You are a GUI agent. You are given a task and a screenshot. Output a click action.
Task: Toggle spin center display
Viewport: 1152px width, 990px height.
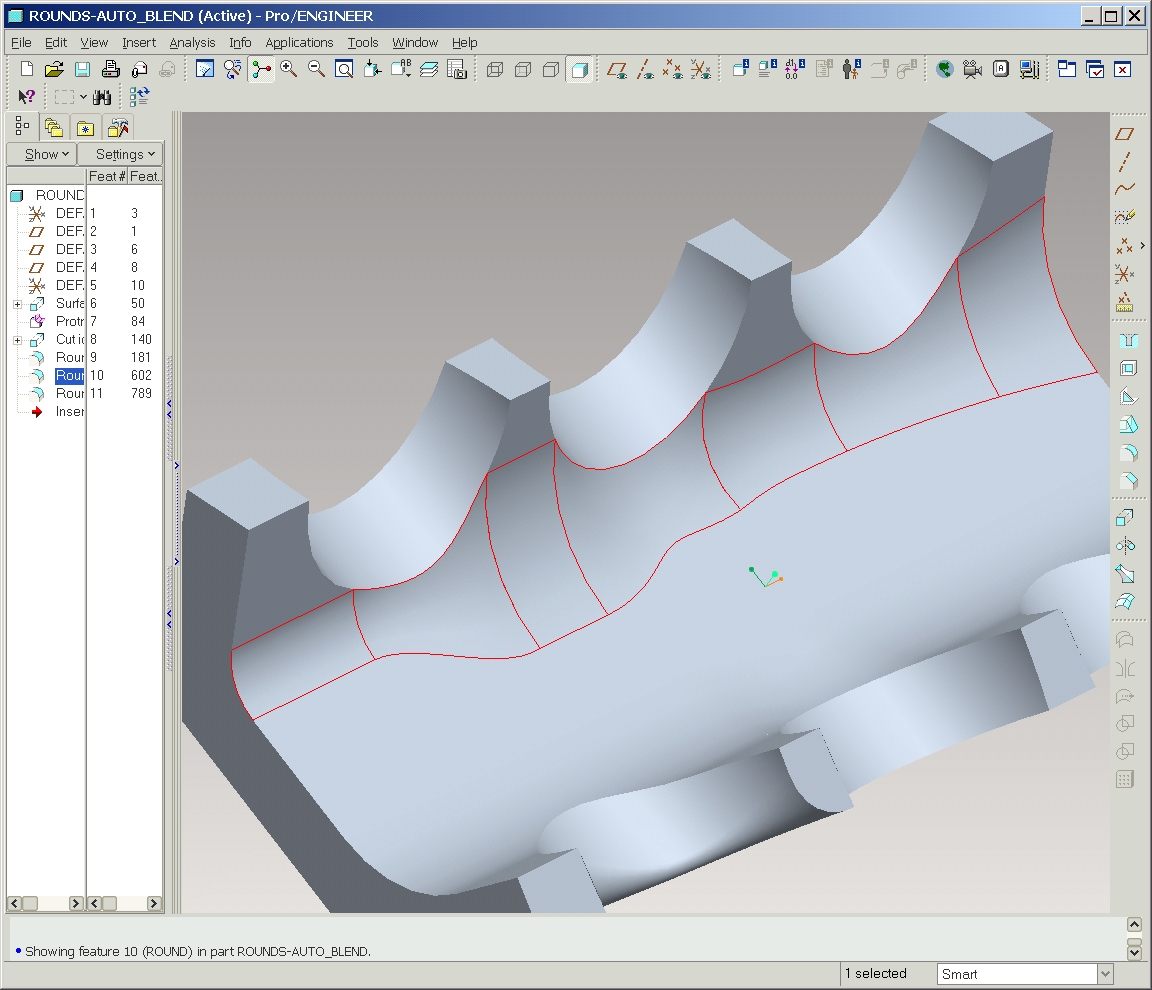262,69
